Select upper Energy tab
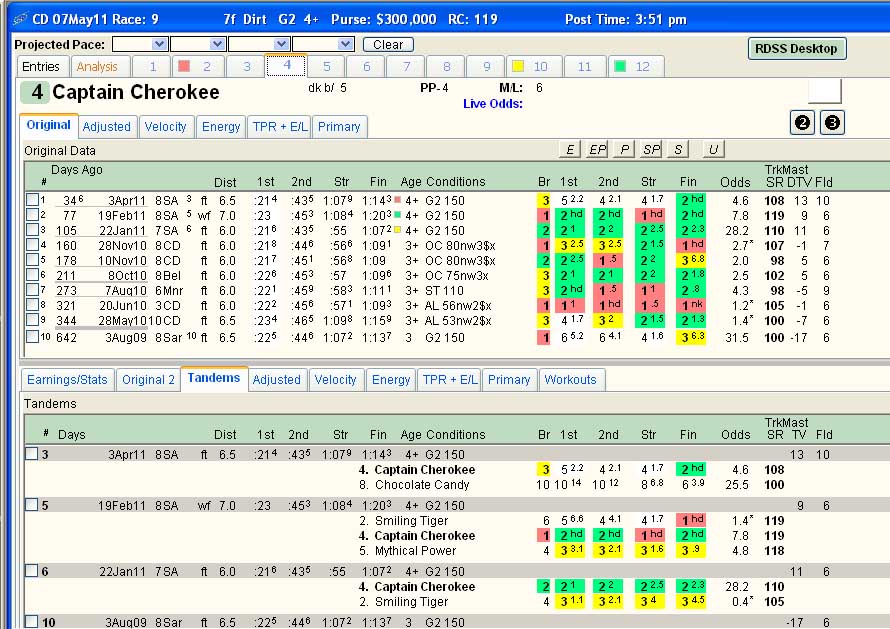The image size is (890, 629). (x=221, y=127)
